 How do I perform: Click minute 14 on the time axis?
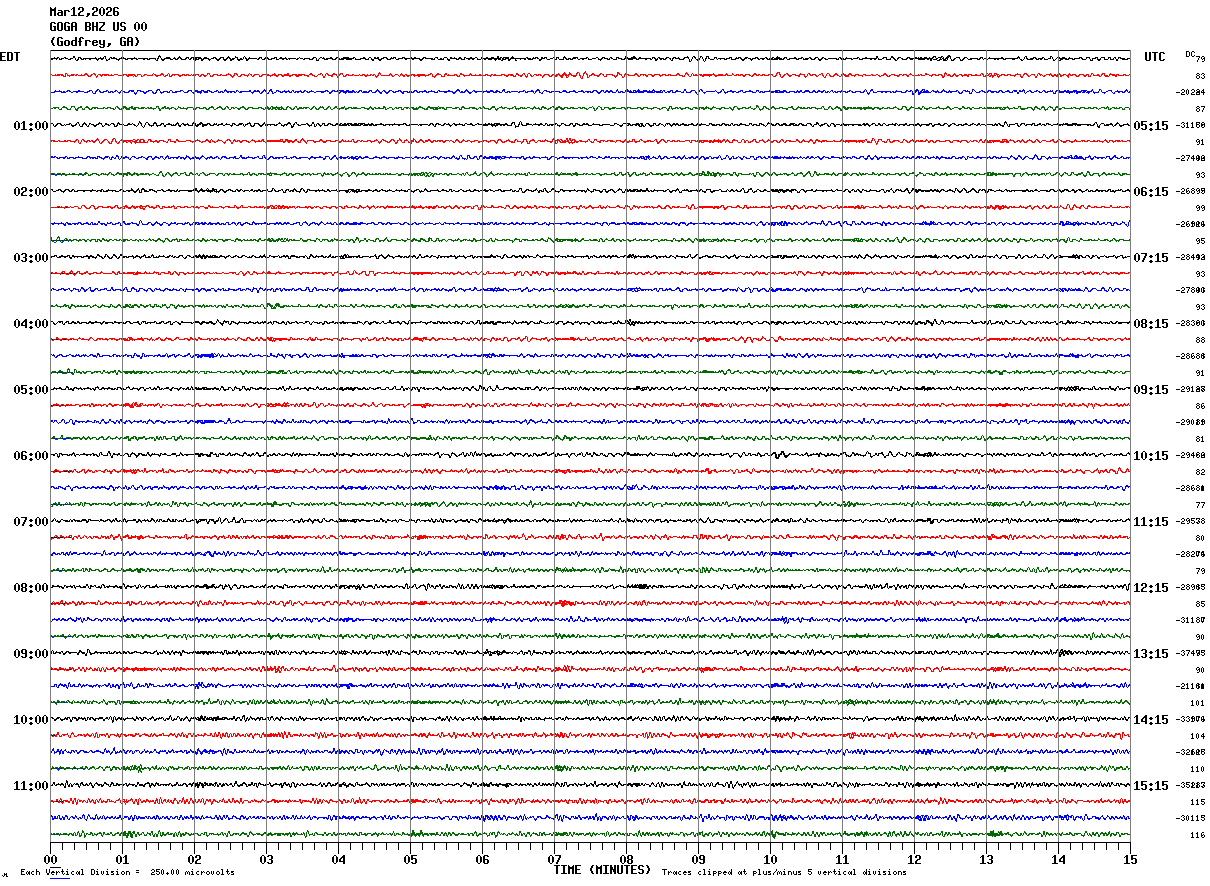click(x=1058, y=859)
